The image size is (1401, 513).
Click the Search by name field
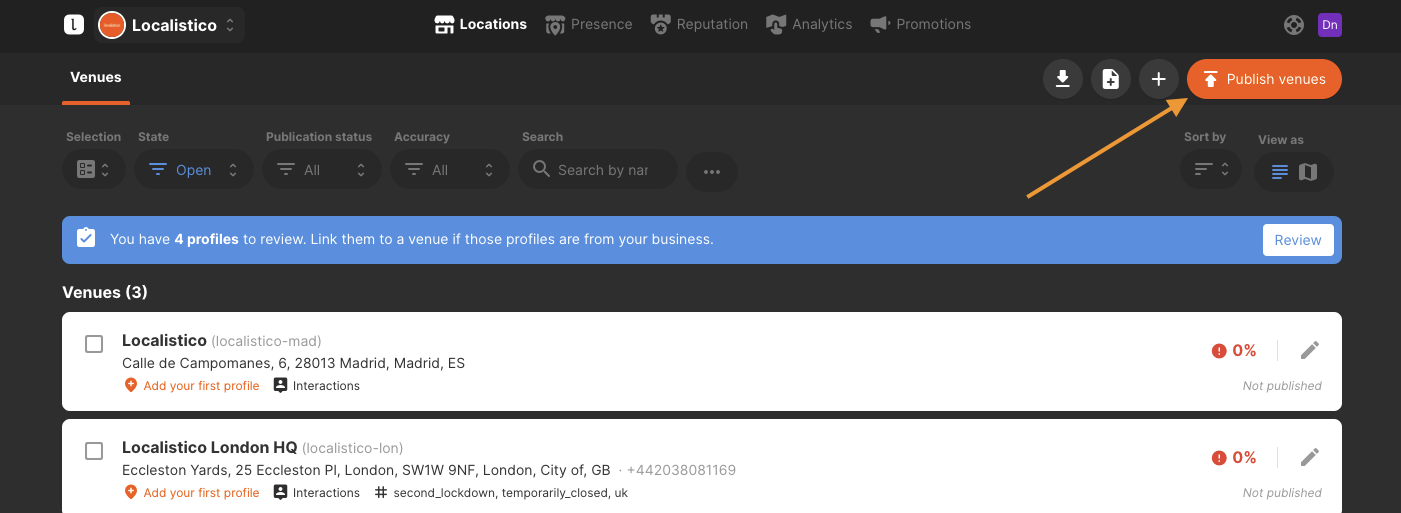(598, 170)
